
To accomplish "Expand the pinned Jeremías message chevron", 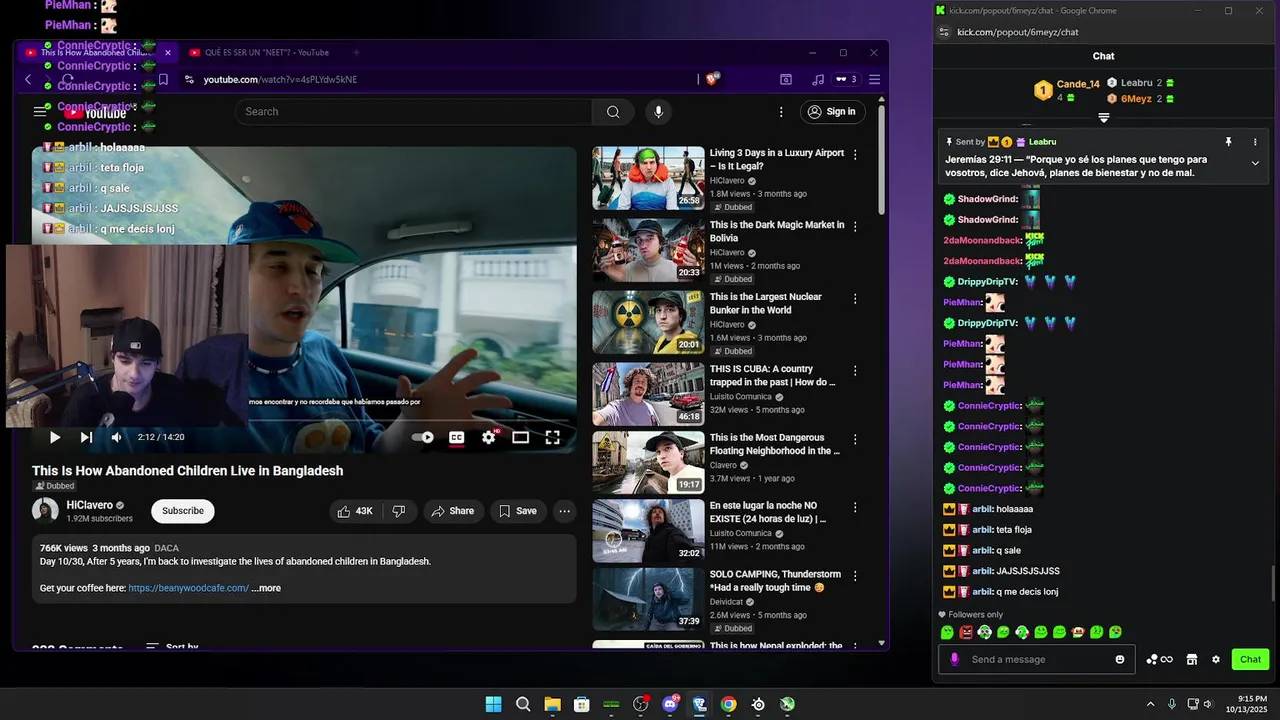I will [x=1255, y=163].
